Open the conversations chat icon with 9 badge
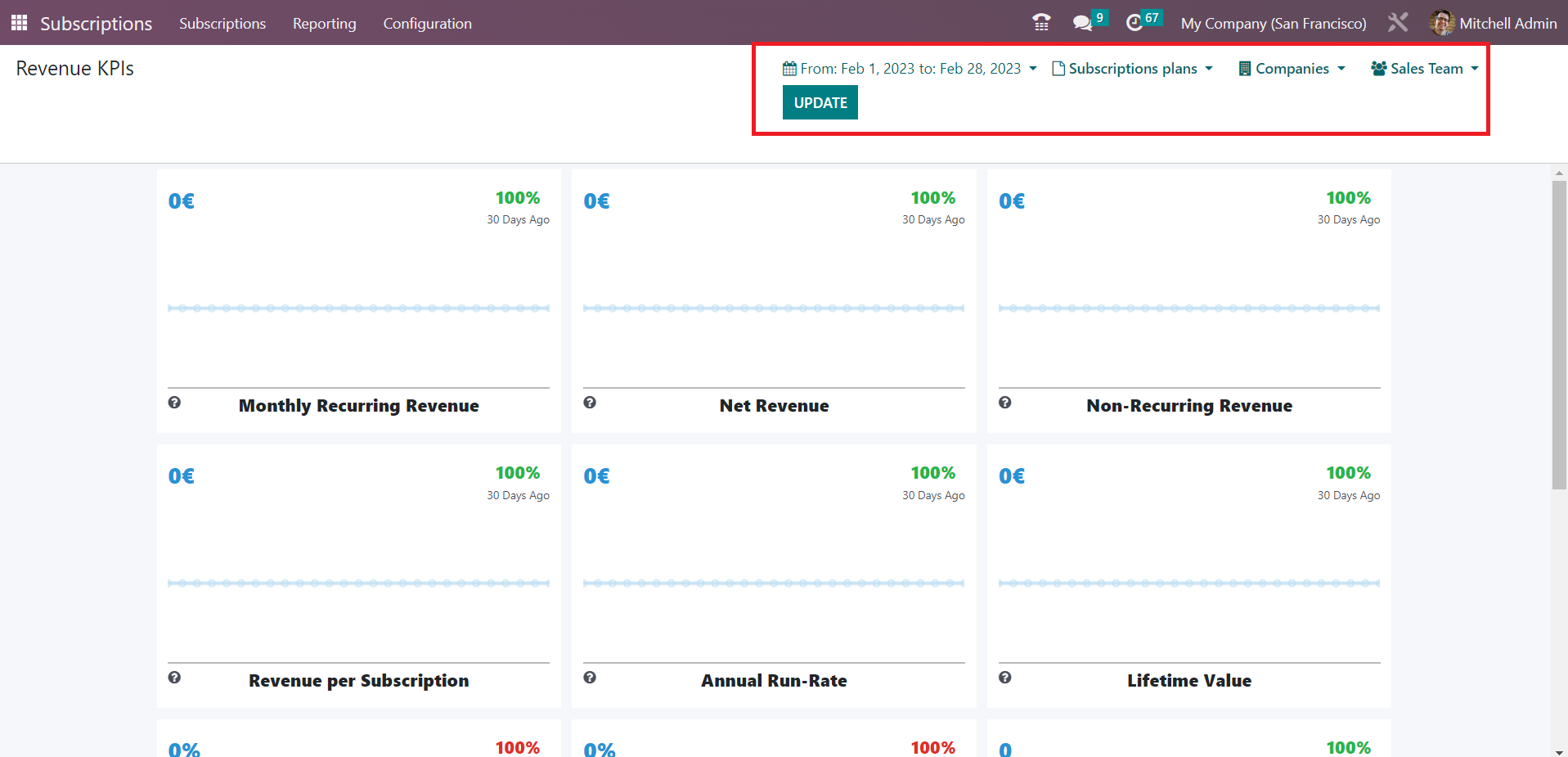Screen dimensions: 1568x757 click(x=1082, y=23)
